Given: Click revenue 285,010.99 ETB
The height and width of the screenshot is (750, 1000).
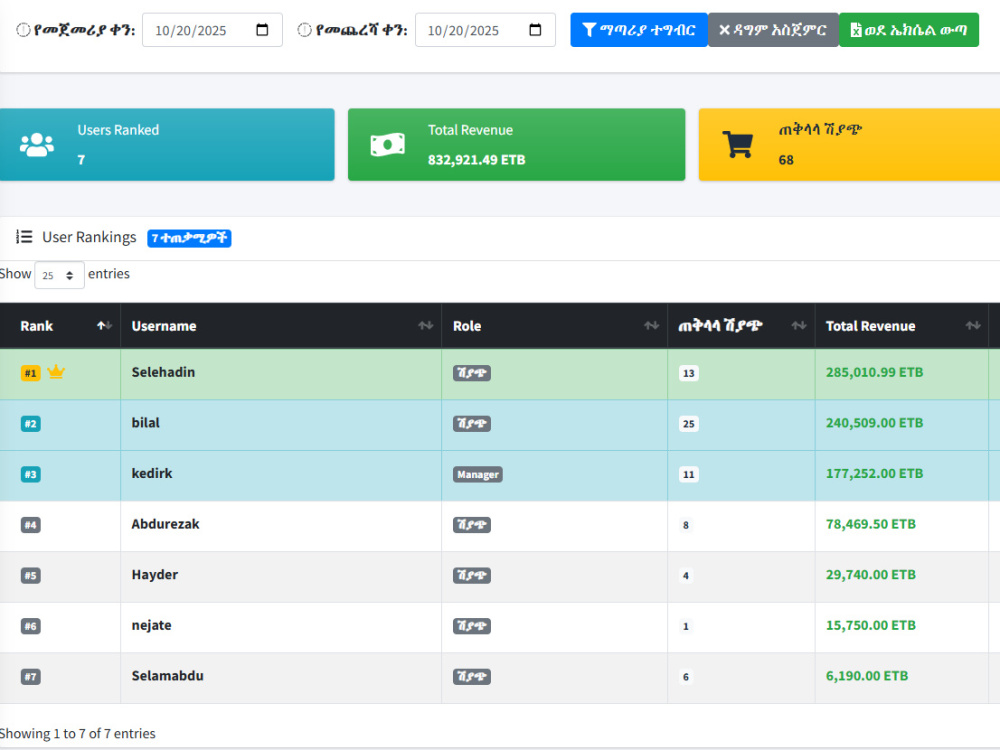Looking at the screenshot, I should pyautogui.click(x=874, y=372).
